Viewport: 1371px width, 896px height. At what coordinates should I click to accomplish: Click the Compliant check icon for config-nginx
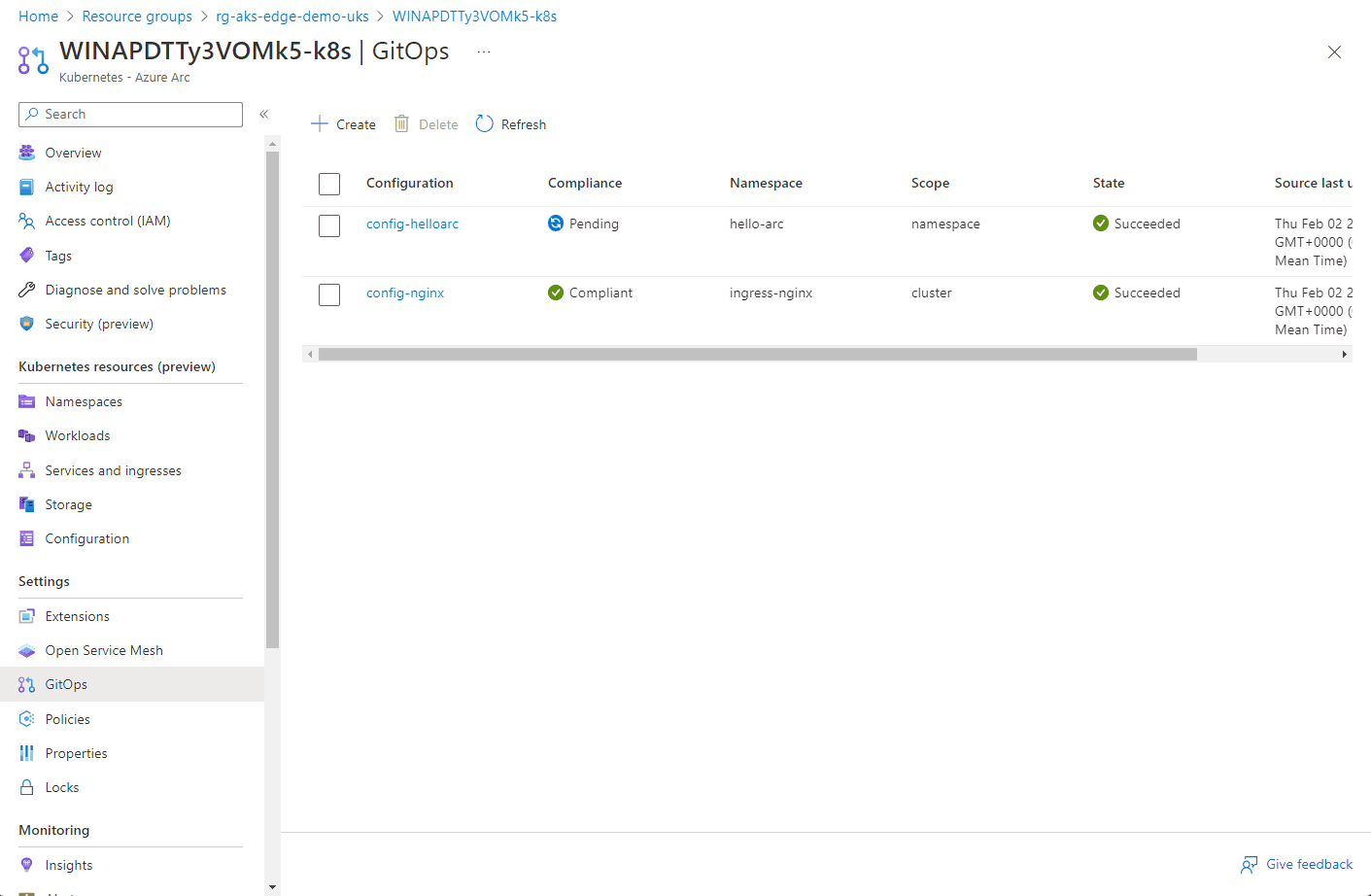tap(556, 293)
